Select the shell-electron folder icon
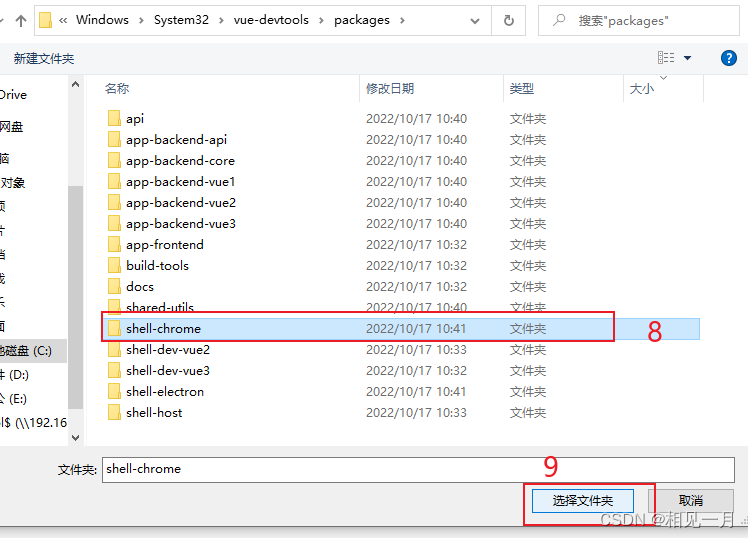 pyautogui.click(x=114, y=391)
